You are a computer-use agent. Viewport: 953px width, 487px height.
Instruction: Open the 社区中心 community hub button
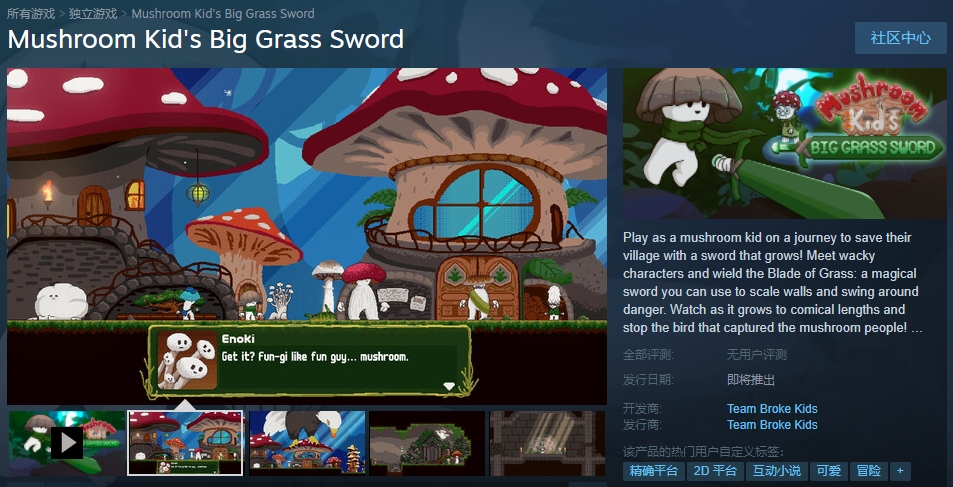click(901, 38)
